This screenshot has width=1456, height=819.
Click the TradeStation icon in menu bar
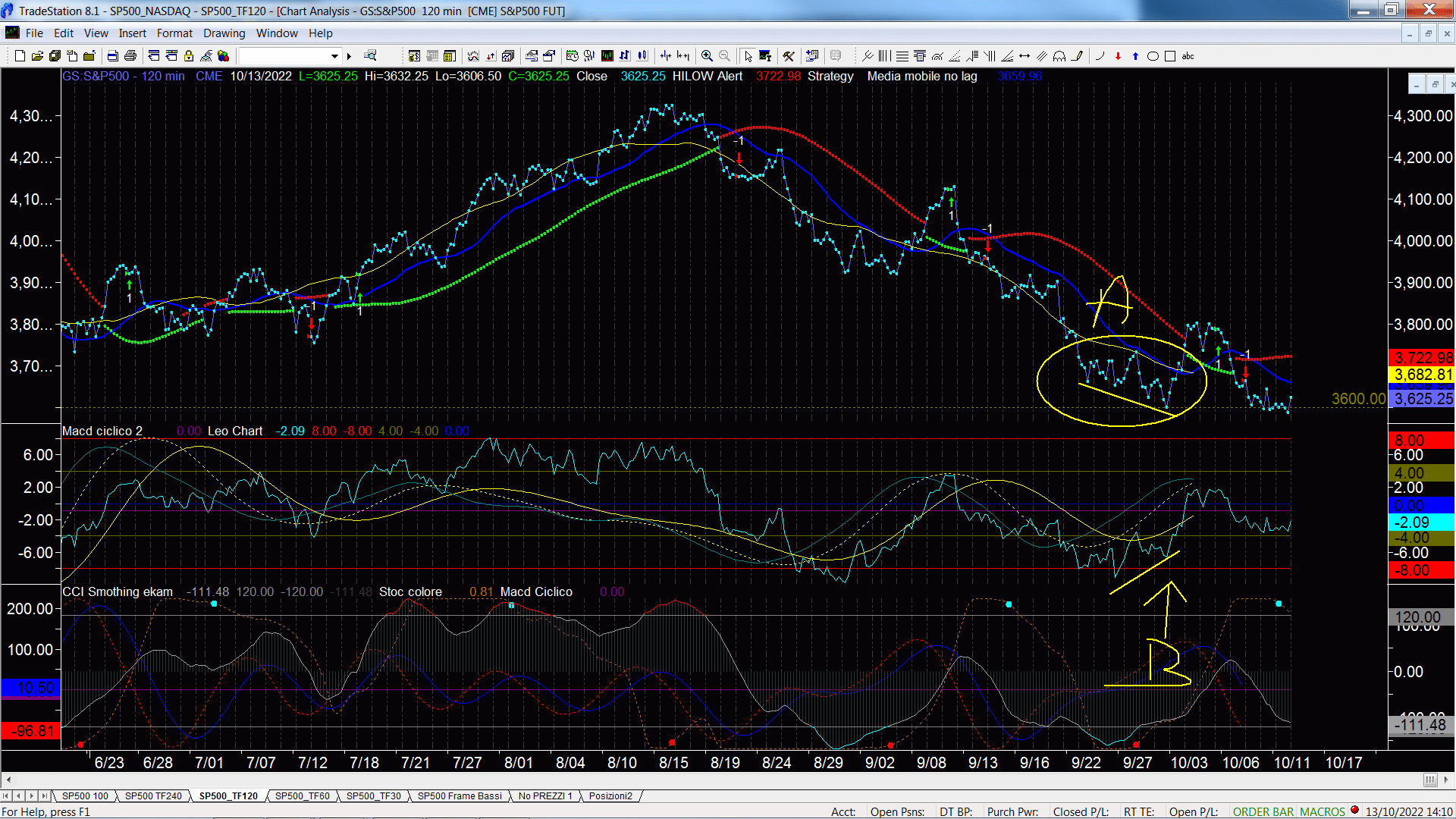12,33
